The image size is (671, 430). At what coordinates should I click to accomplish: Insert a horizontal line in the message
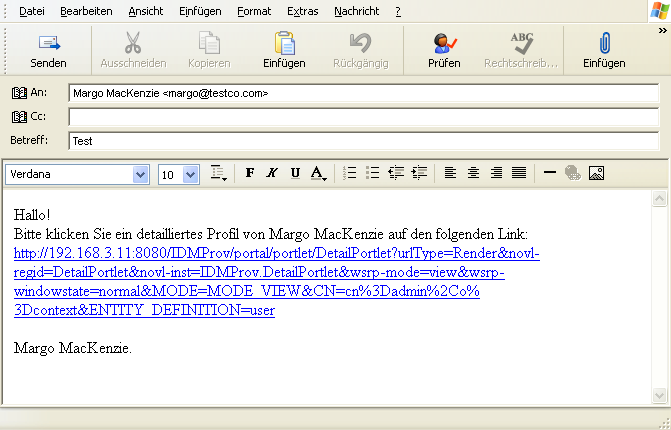549,173
